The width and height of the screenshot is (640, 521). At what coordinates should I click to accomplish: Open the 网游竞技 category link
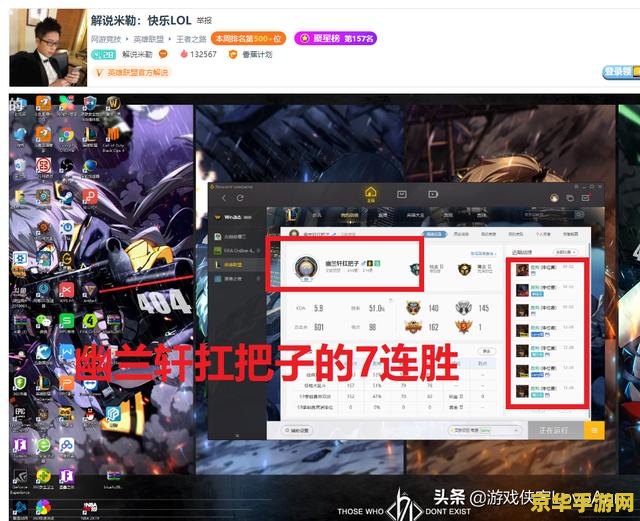[x=106, y=39]
